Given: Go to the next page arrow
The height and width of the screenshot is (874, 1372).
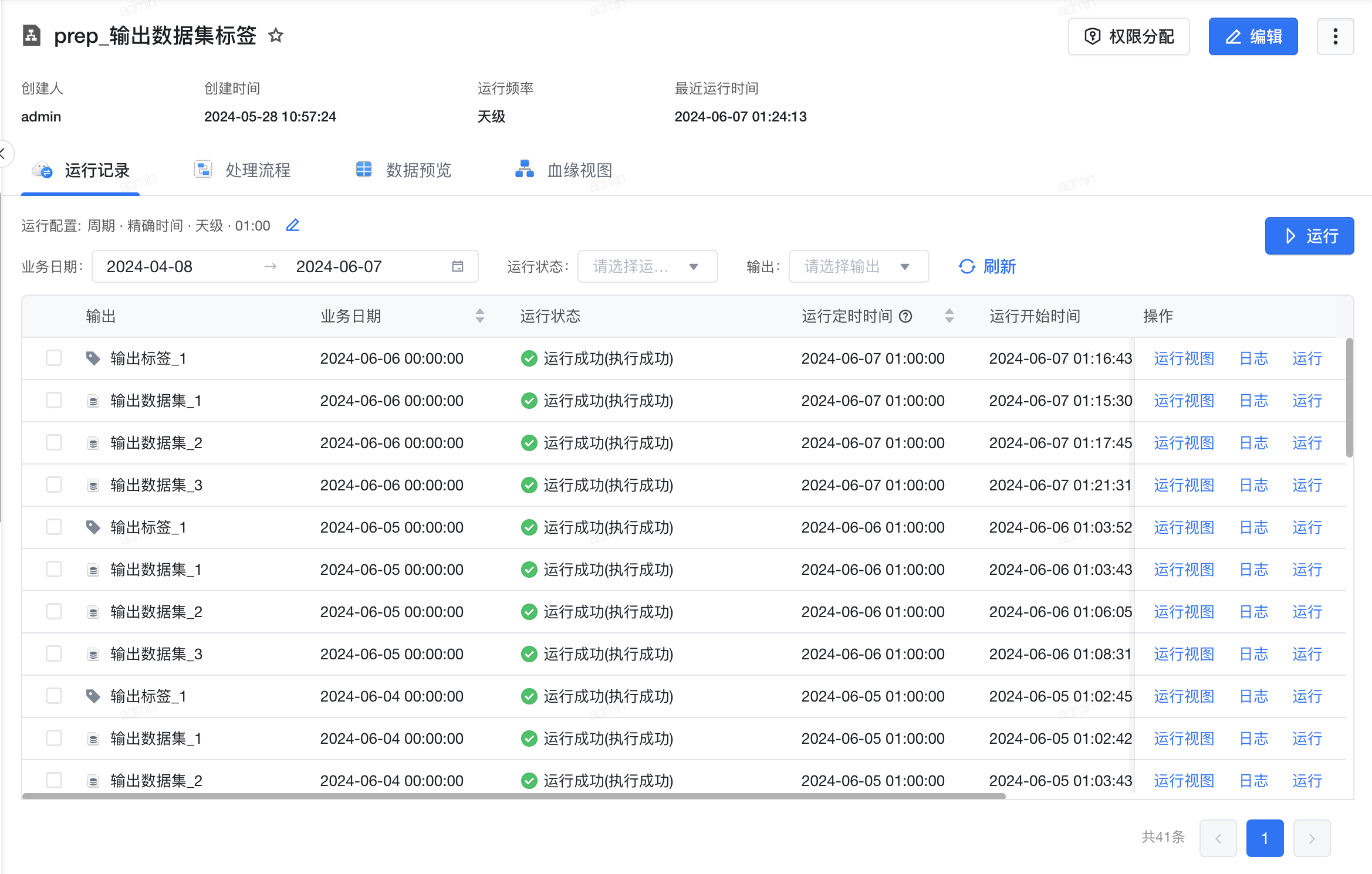Looking at the screenshot, I should pyautogui.click(x=1312, y=838).
